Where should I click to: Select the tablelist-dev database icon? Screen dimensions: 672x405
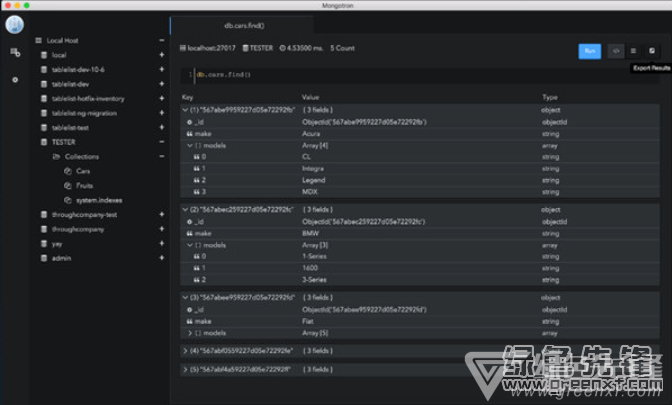click(44, 84)
